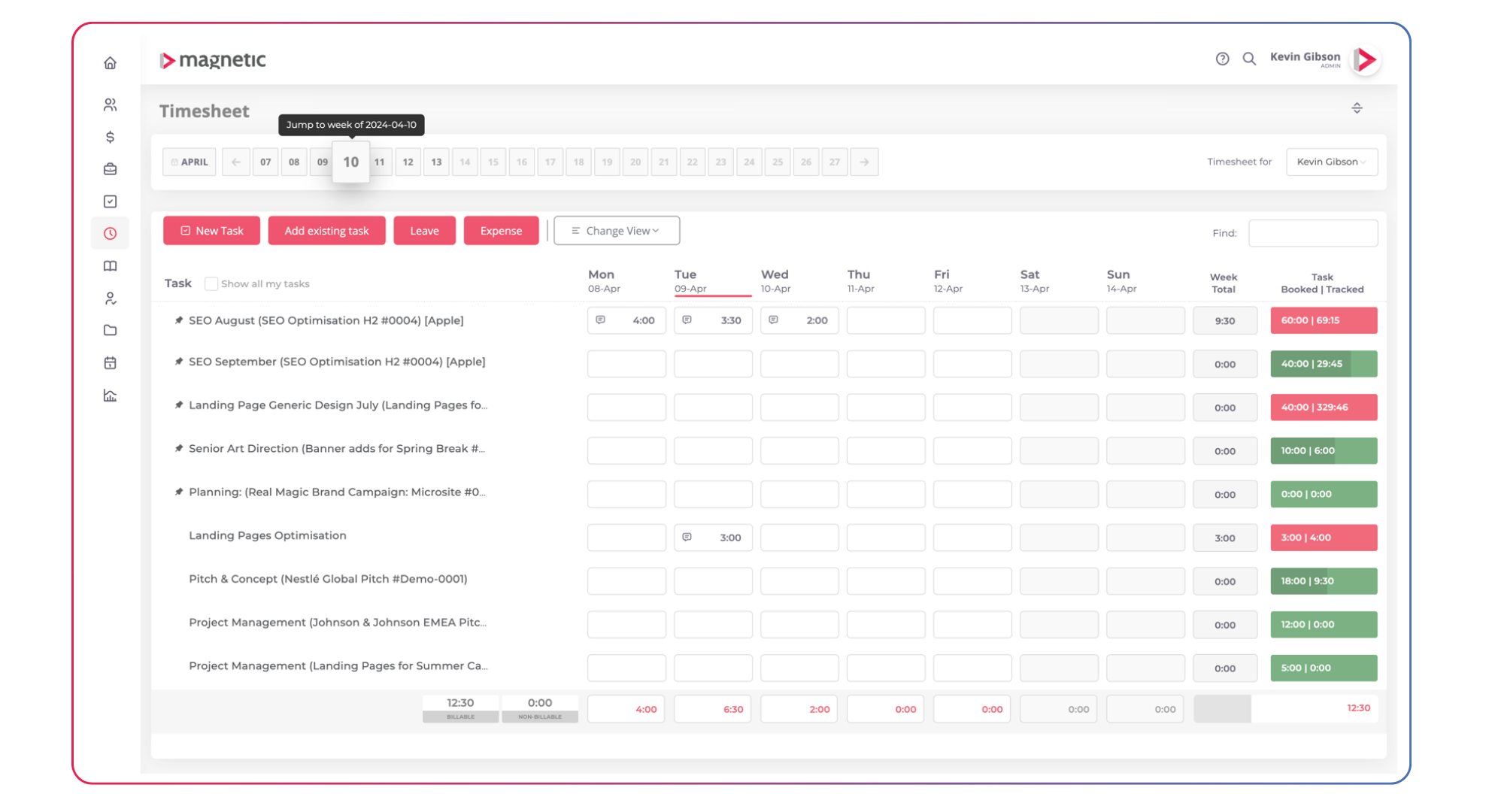Image resolution: width=1489 pixels, height=812 pixels.
Task: Open the calendar icon in the sidebar
Action: pos(111,362)
